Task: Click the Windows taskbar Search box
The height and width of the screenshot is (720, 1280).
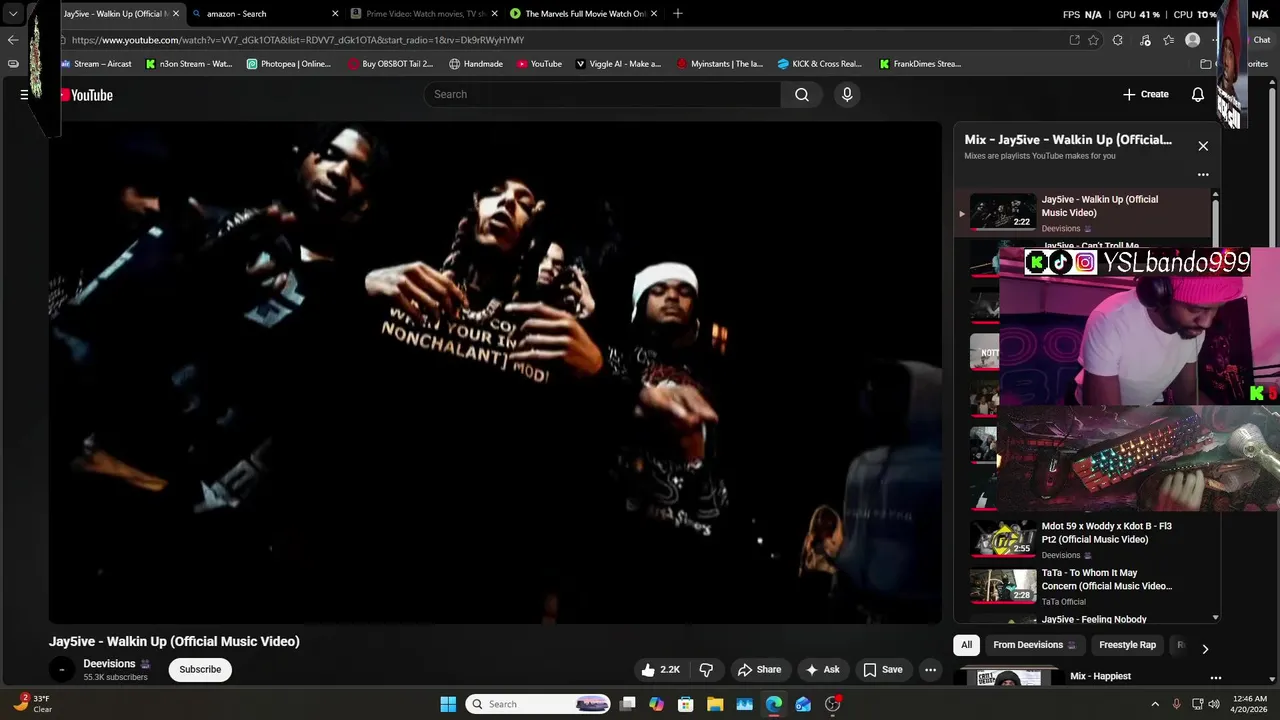Action: (539, 704)
